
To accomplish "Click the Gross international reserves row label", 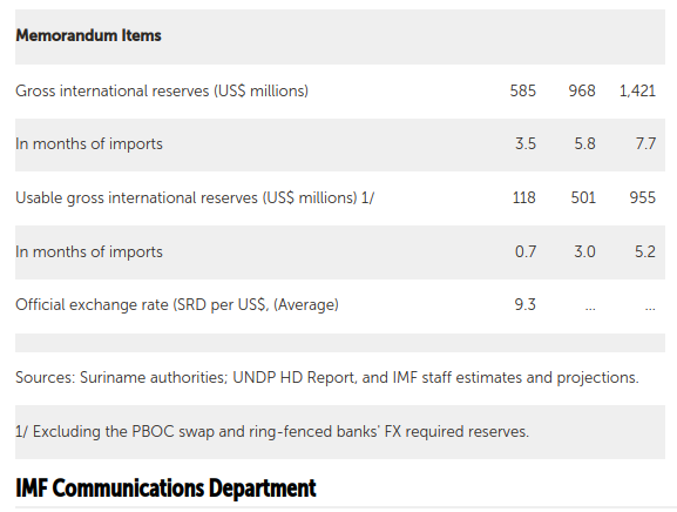I will point(162,91).
